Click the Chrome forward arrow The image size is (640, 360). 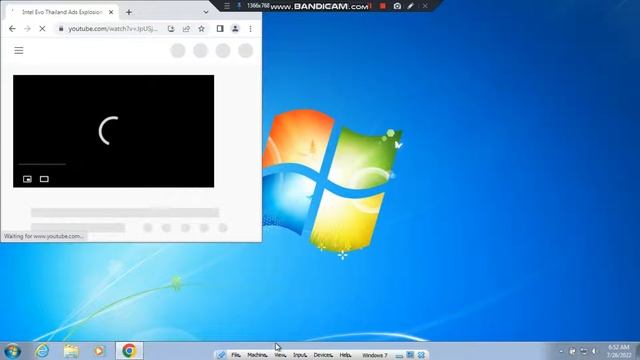(x=27, y=29)
